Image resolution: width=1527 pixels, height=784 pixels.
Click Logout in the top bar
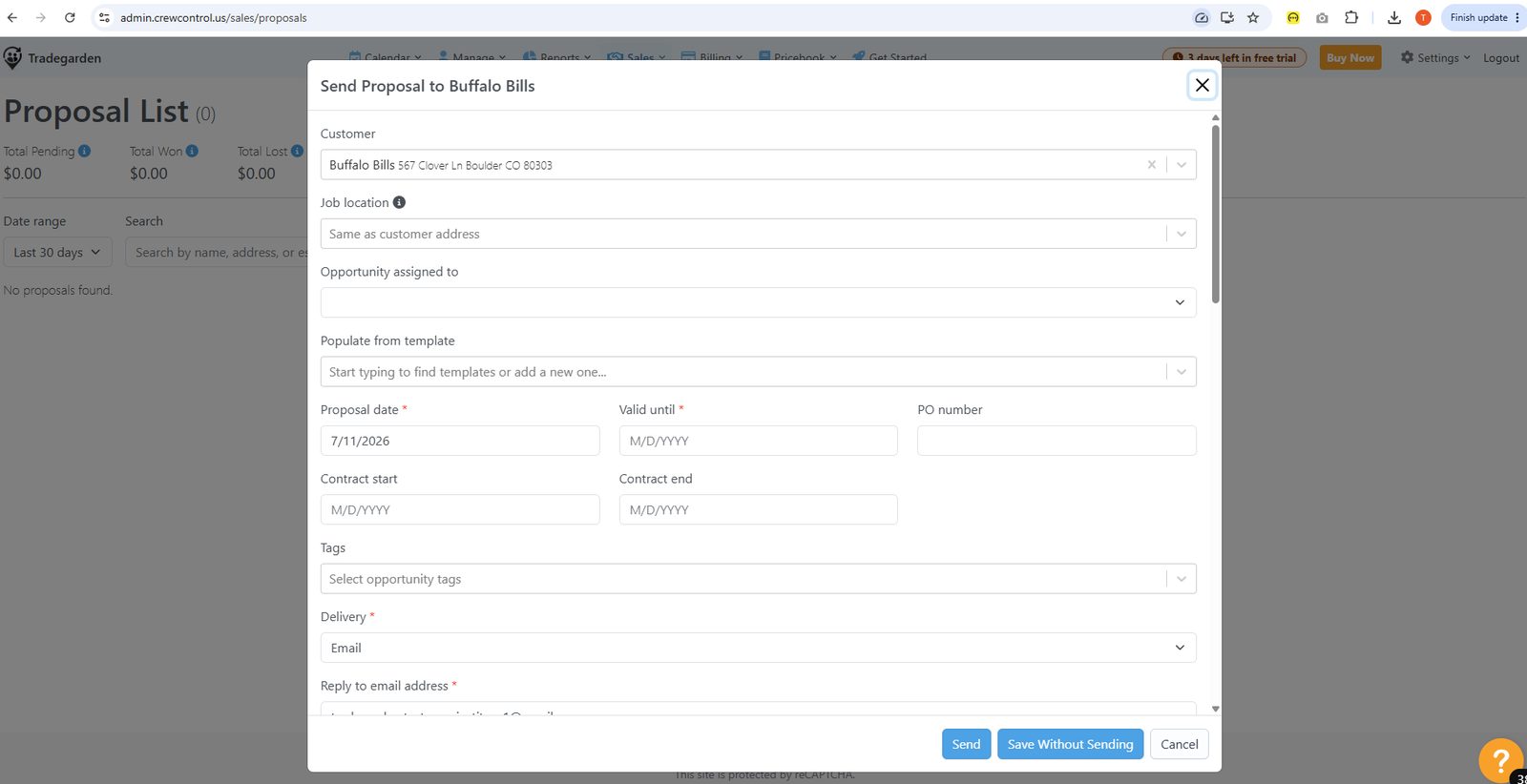(1500, 58)
